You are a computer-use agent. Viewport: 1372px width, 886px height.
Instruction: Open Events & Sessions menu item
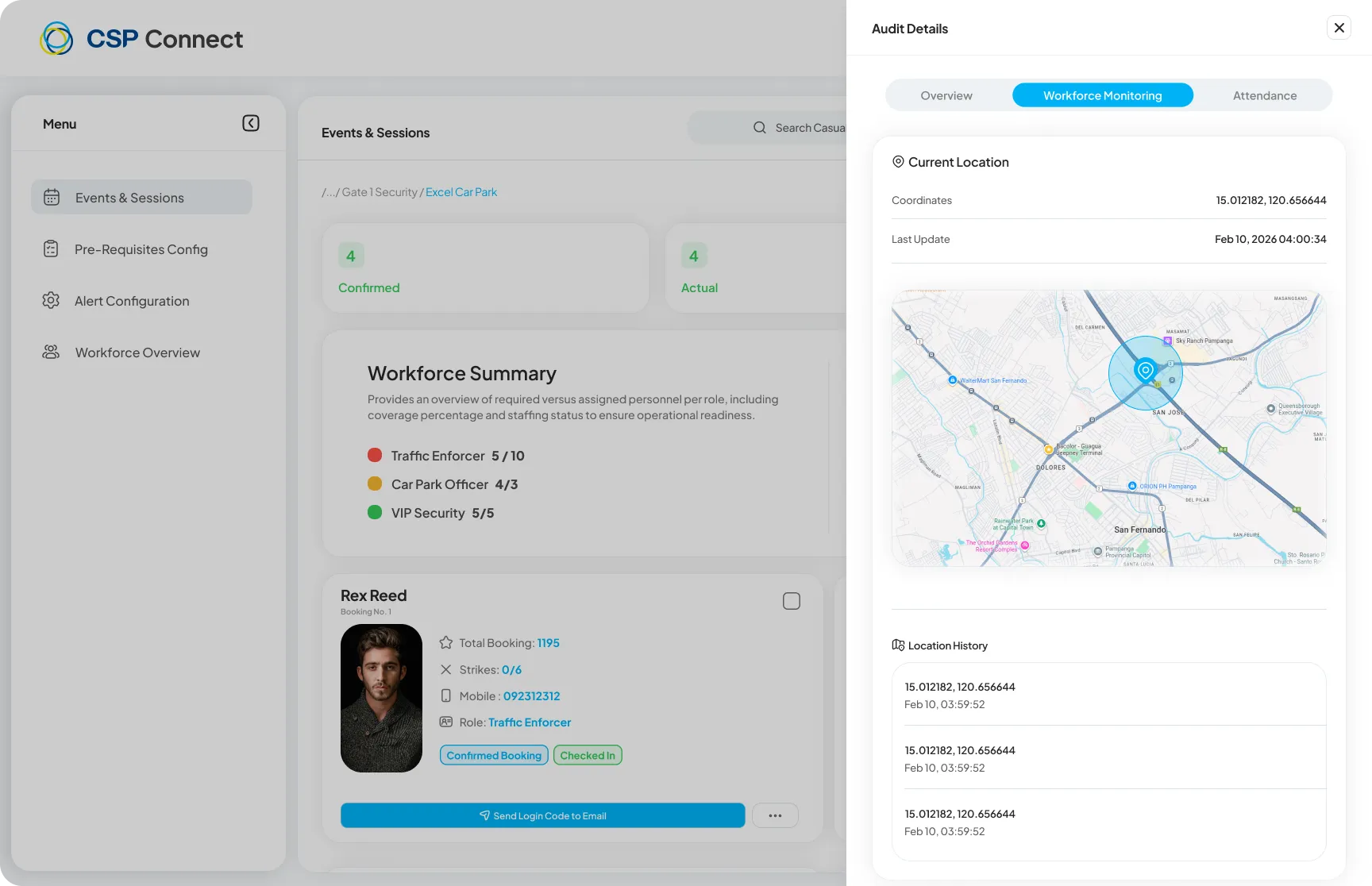(x=141, y=197)
